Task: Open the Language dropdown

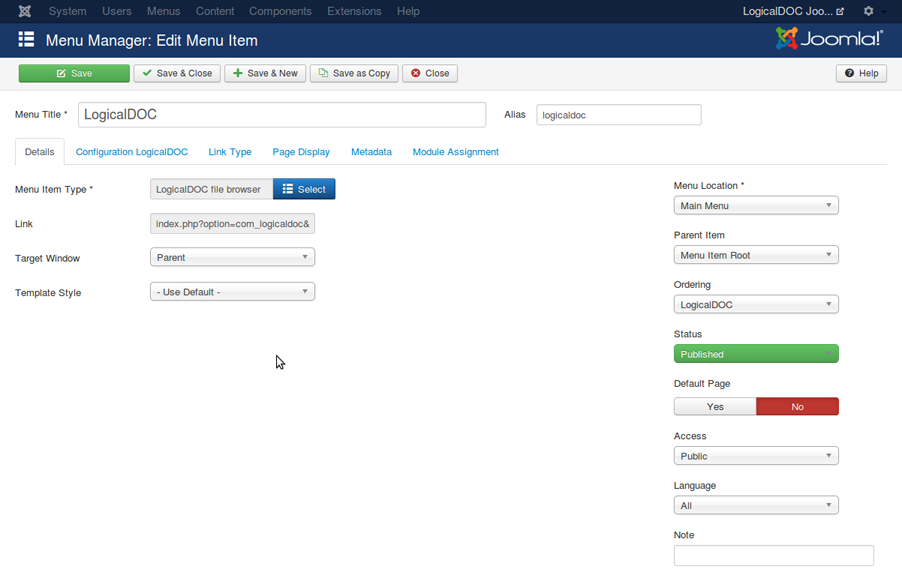Action: pos(756,505)
